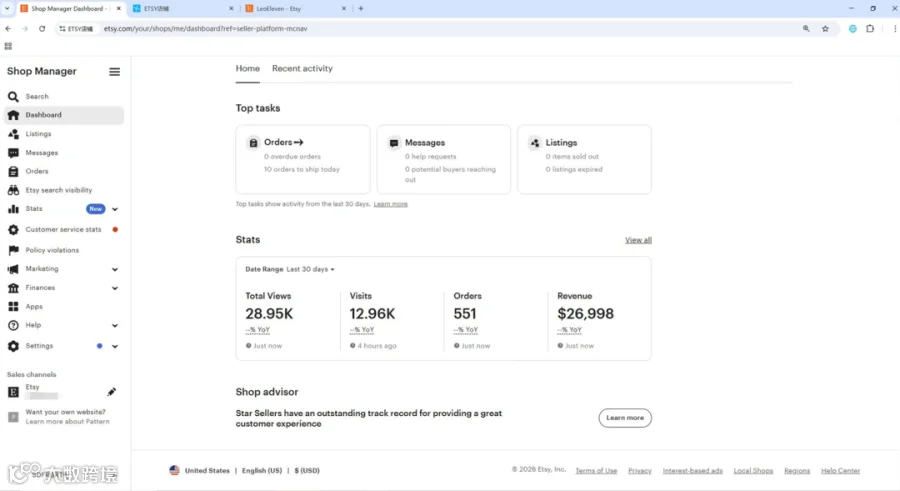Open the Privacy footer link

[x=639, y=470]
